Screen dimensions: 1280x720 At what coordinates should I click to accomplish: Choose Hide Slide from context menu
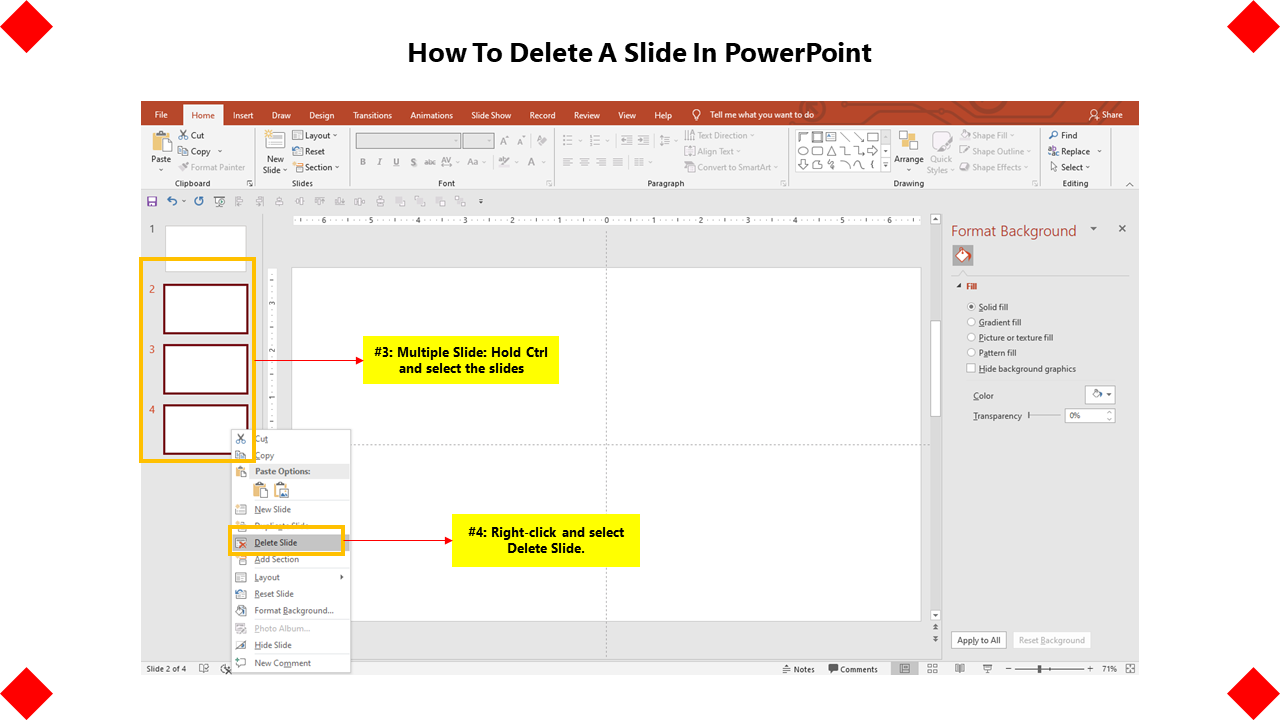coord(290,645)
